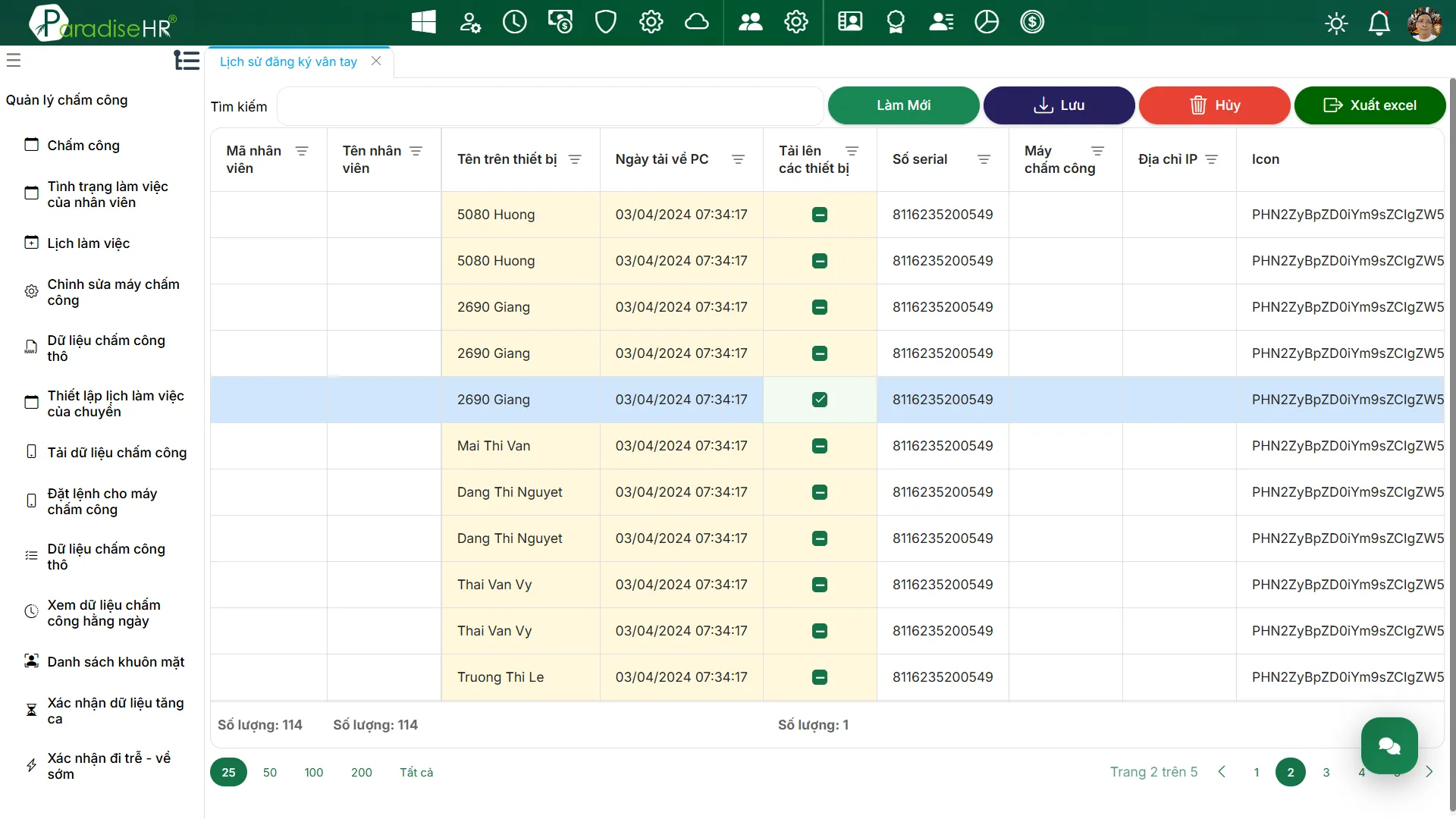Open the ID card icon in top bar
This screenshot has width=1456, height=819.
pyautogui.click(x=850, y=22)
